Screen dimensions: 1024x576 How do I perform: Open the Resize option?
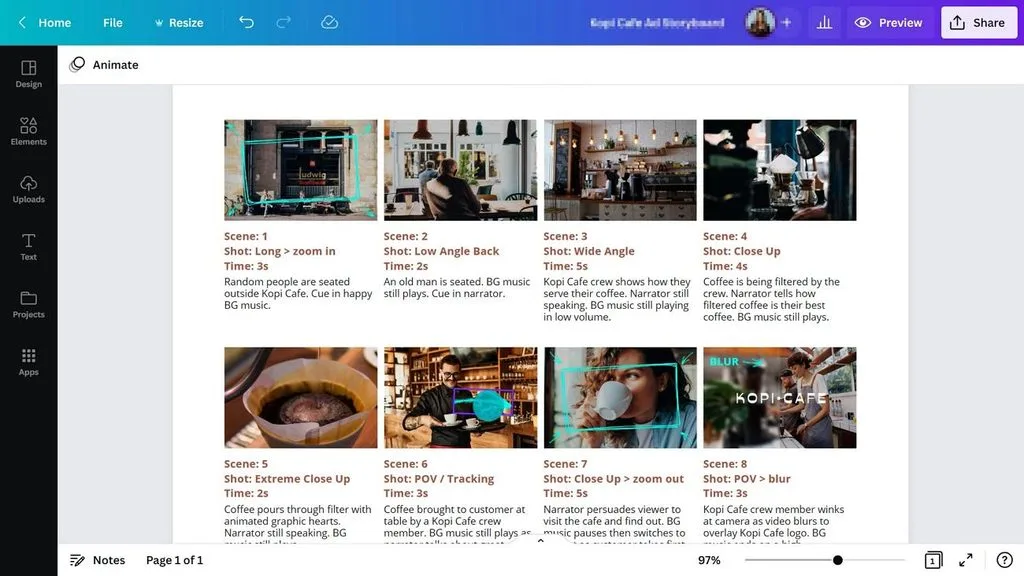point(179,23)
